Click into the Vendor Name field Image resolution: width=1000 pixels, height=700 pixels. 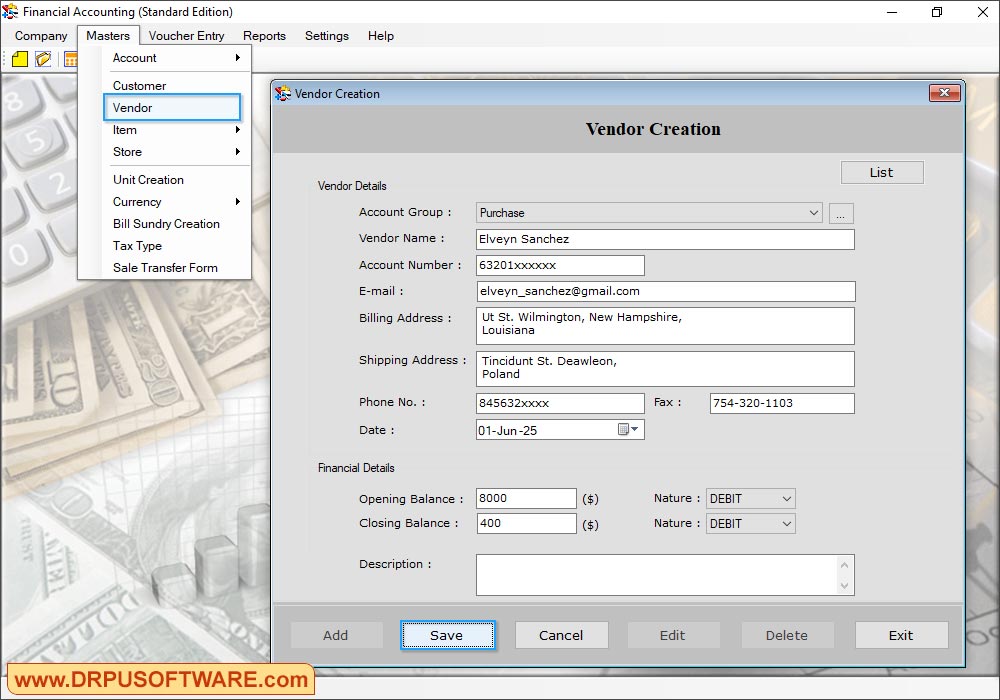665,239
